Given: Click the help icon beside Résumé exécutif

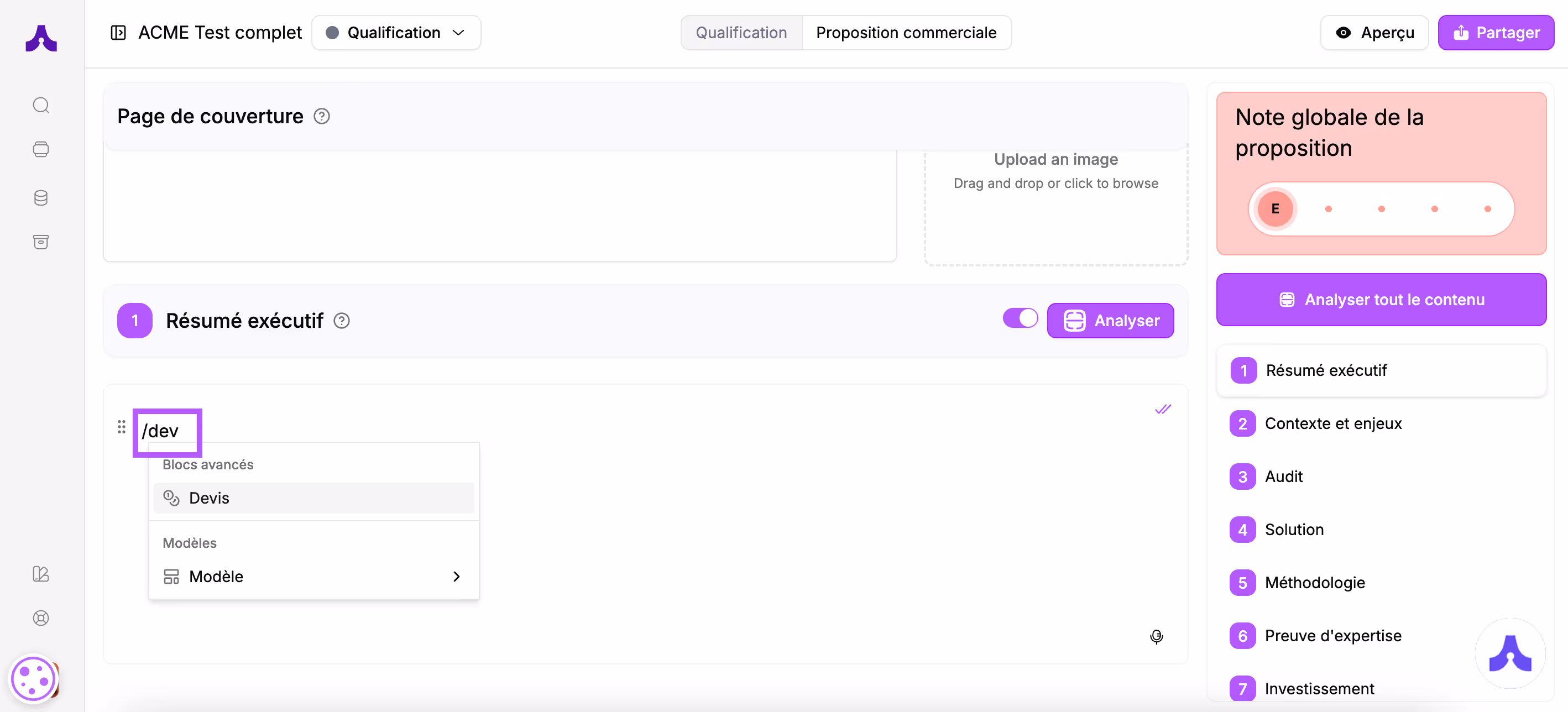Looking at the screenshot, I should click(x=342, y=321).
